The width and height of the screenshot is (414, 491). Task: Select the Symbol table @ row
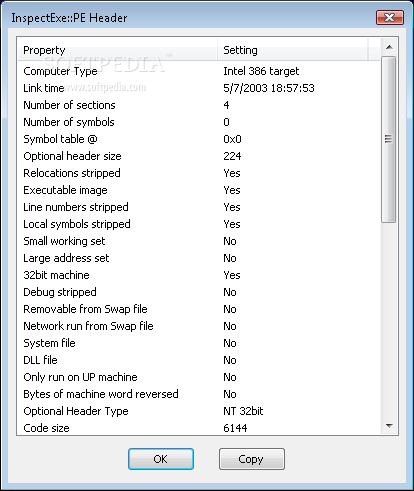(x=199, y=139)
